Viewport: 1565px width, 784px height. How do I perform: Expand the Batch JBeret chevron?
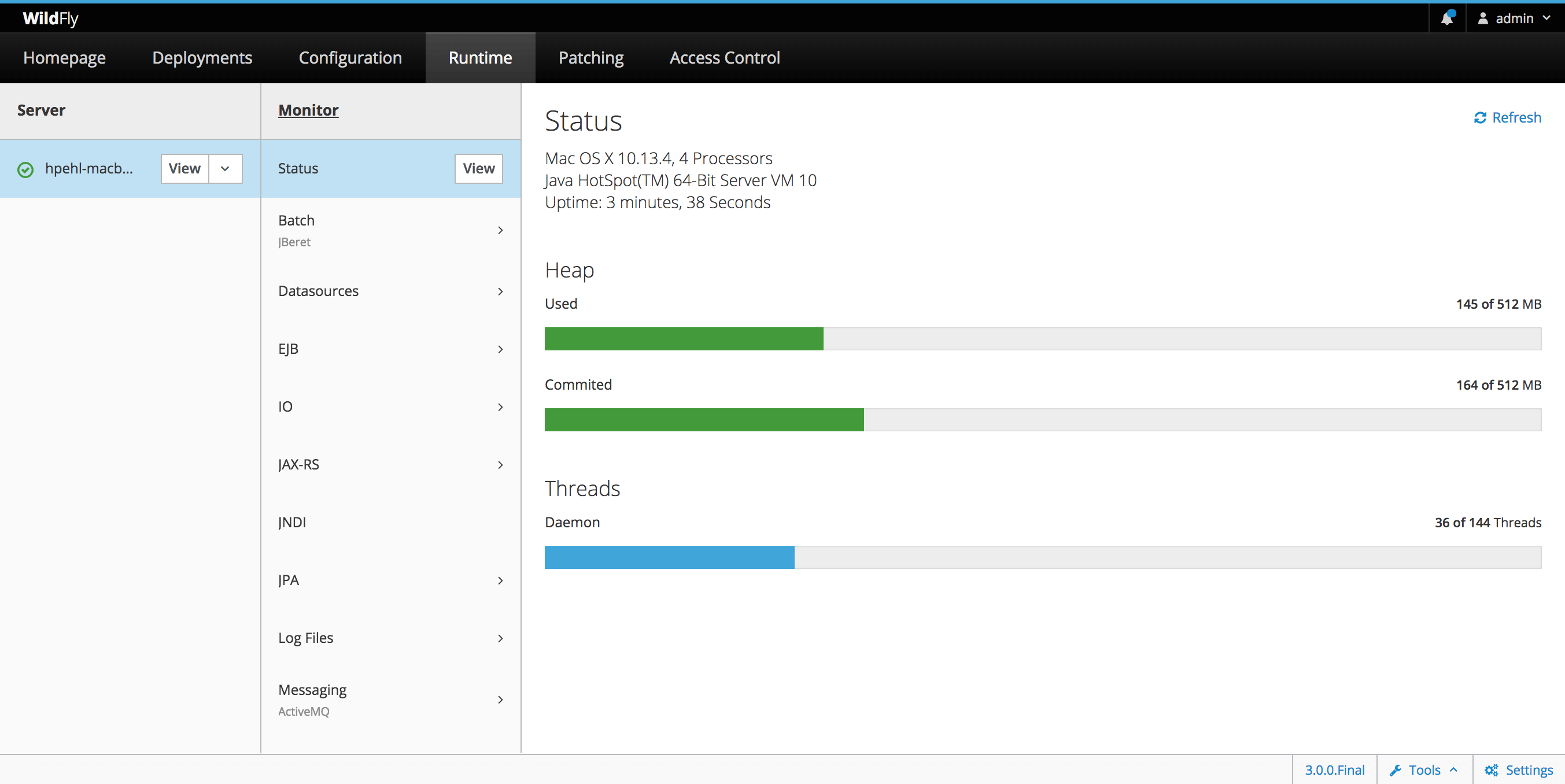[500, 230]
